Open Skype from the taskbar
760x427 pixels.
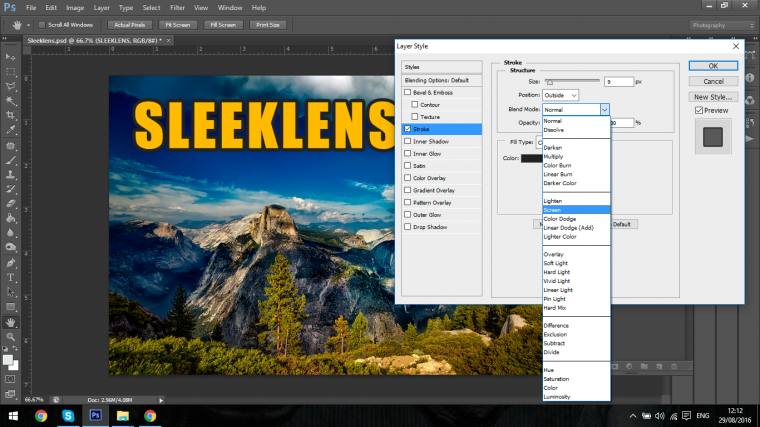click(68, 416)
